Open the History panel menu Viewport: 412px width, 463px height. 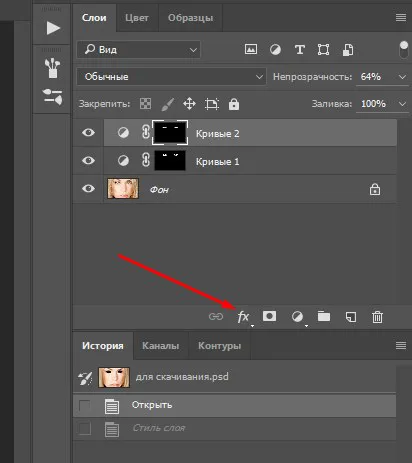[x=401, y=345]
